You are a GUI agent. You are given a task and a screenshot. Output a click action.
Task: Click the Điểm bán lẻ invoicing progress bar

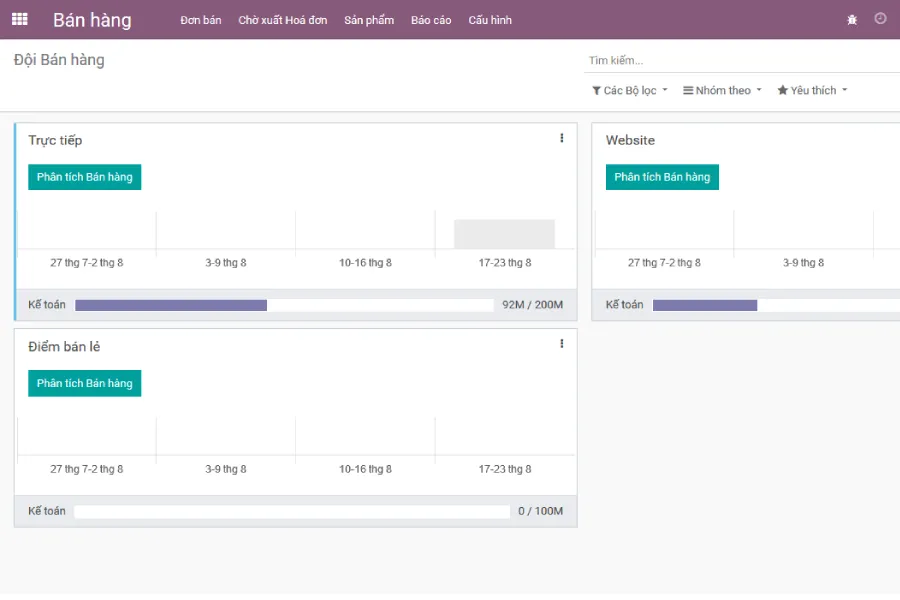pyautogui.click(x=292, y=512)
